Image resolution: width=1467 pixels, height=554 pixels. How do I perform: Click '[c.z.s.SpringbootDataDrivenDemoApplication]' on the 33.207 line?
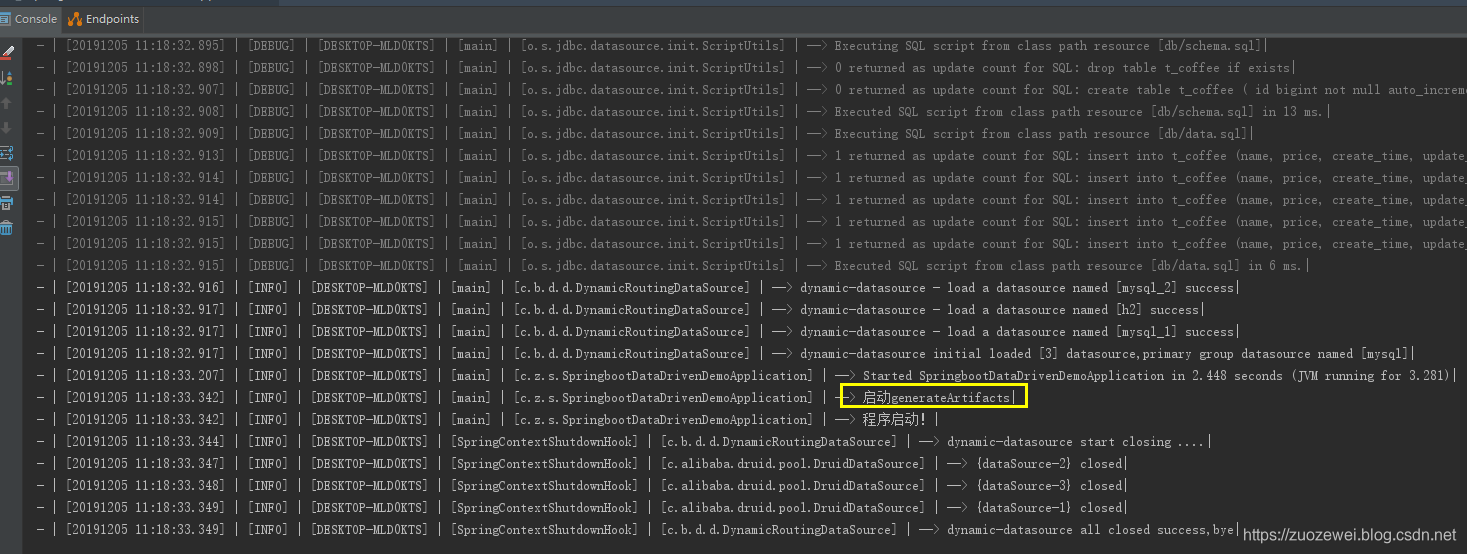point(664,376)
